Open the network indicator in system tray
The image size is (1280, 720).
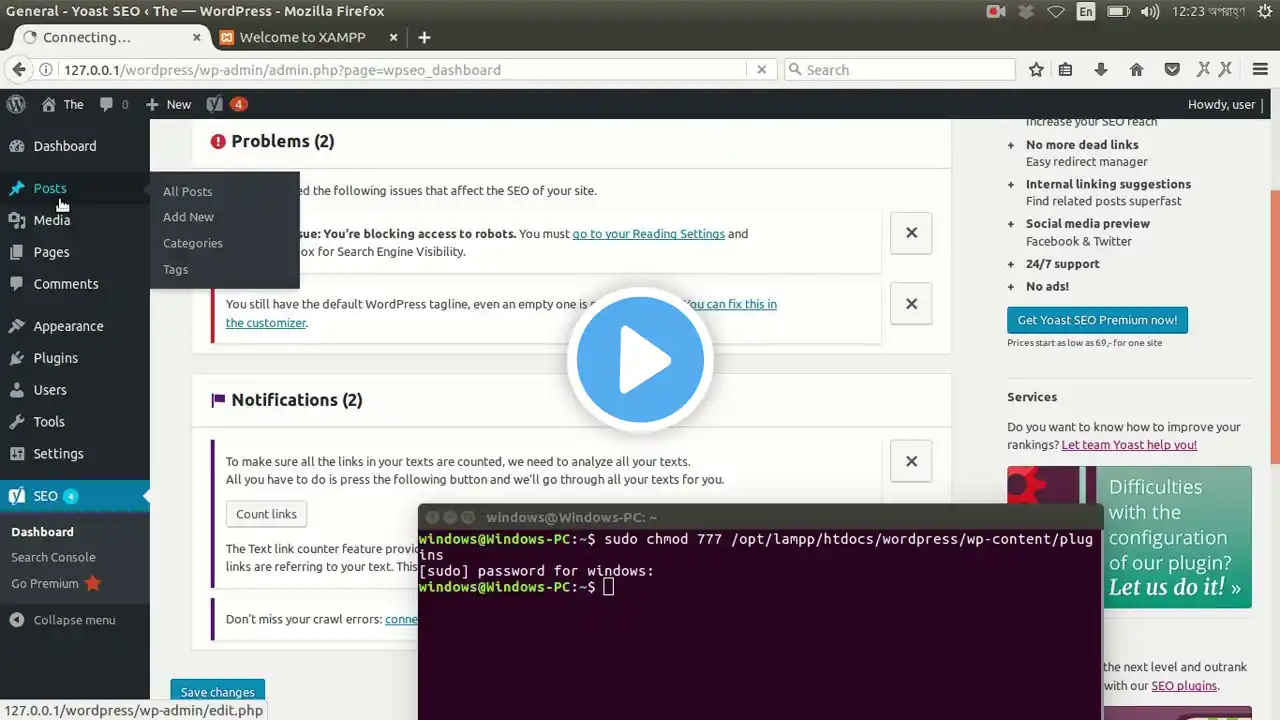pos(1055,12)
